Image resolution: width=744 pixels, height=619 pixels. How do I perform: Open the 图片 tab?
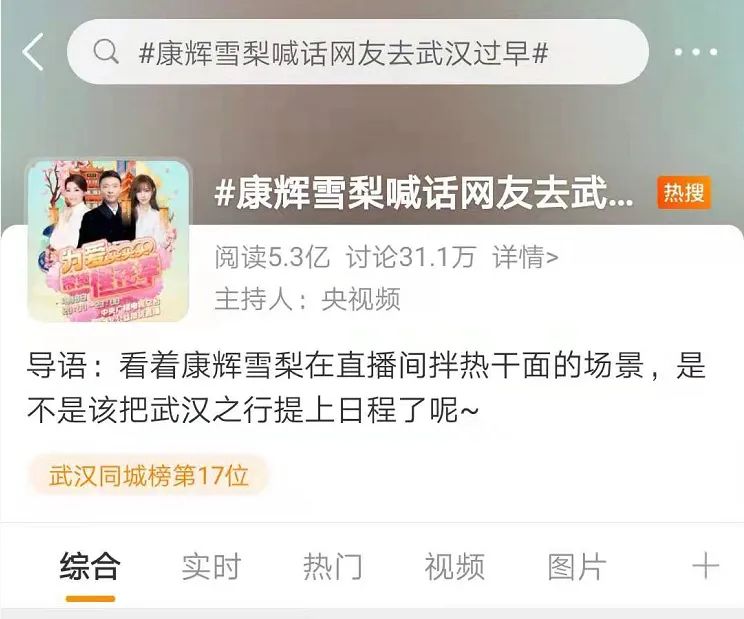pos(577,566)
